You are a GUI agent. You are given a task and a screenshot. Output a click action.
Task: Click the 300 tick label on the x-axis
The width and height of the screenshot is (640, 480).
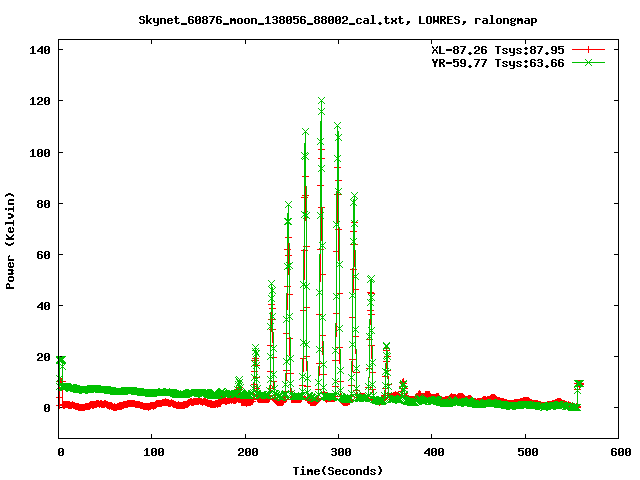(x=341, y=452)
